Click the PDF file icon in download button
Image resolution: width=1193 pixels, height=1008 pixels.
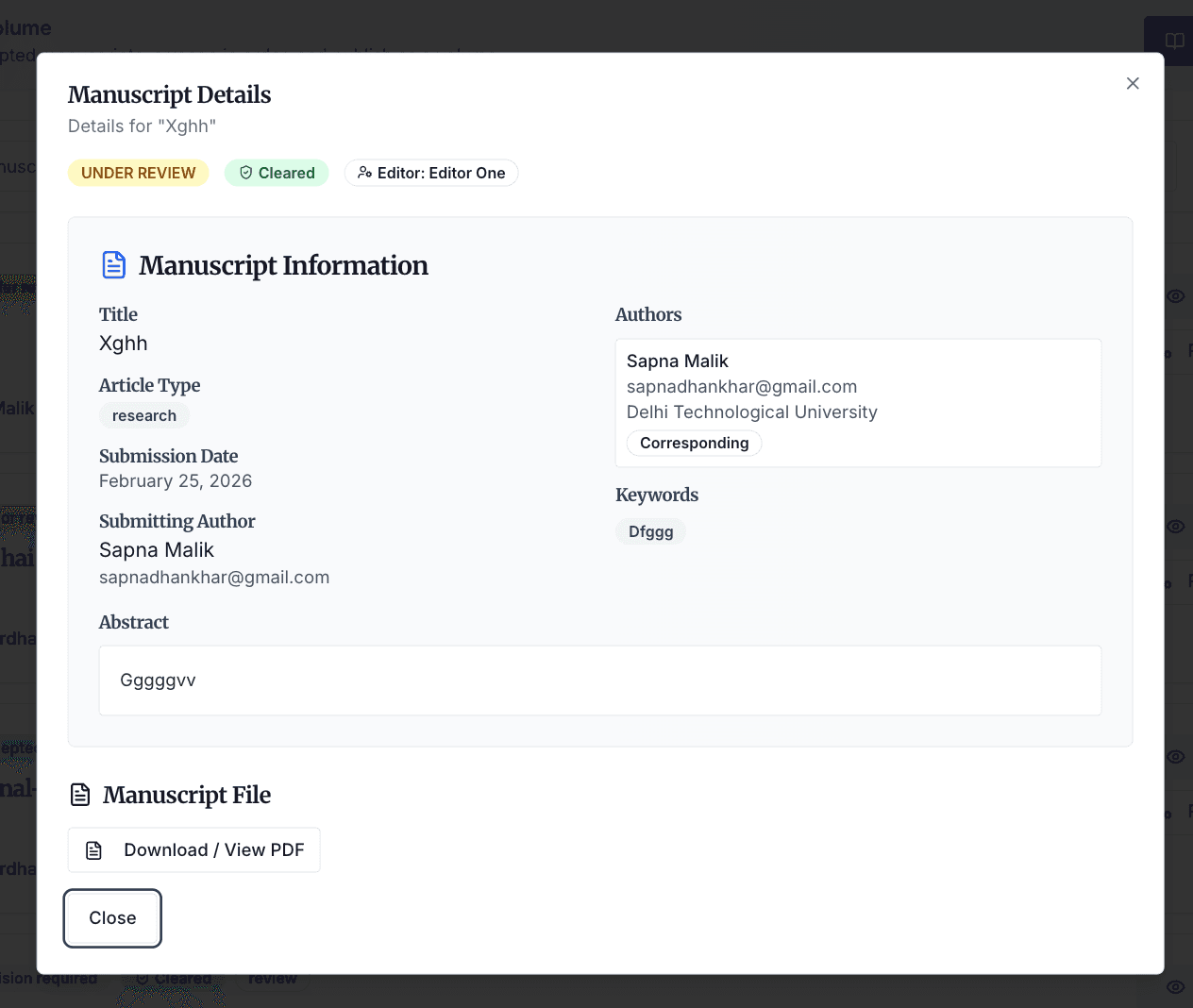(x=94, y=850)
